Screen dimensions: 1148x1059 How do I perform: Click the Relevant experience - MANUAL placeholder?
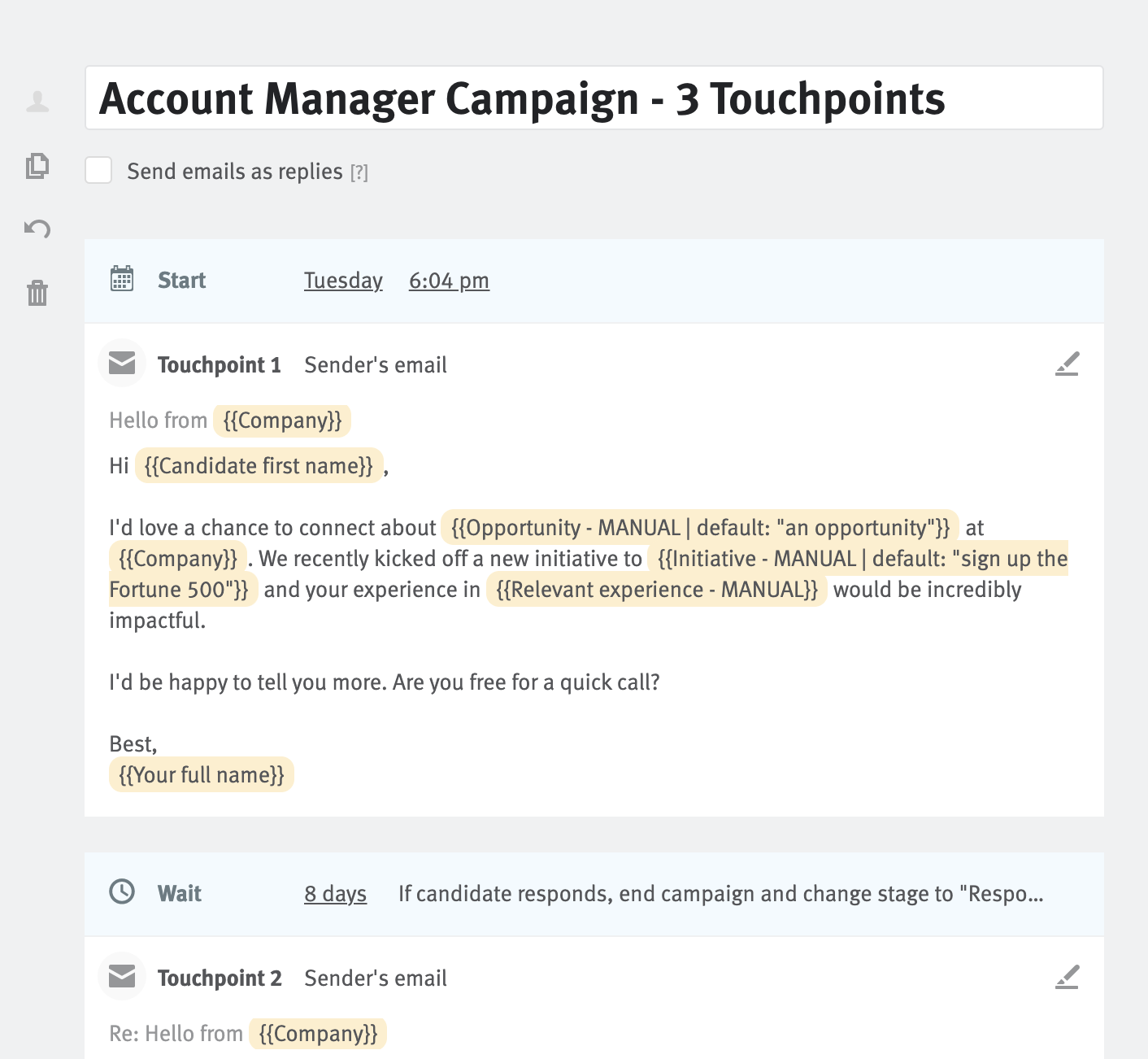pyautogui.click(x=657, y=590)
